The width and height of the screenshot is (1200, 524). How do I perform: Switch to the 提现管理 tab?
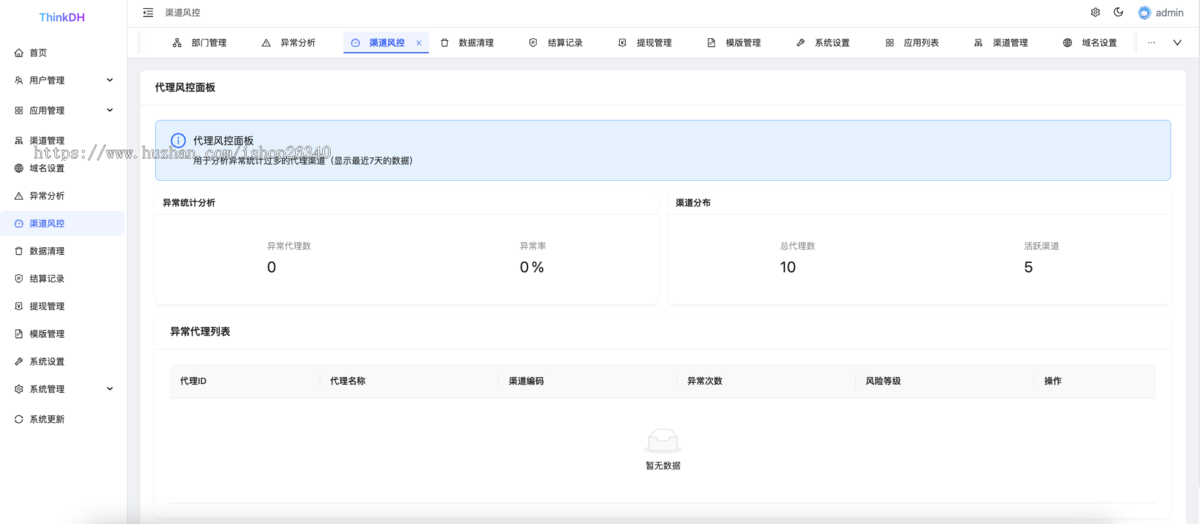tap(645, 43)
